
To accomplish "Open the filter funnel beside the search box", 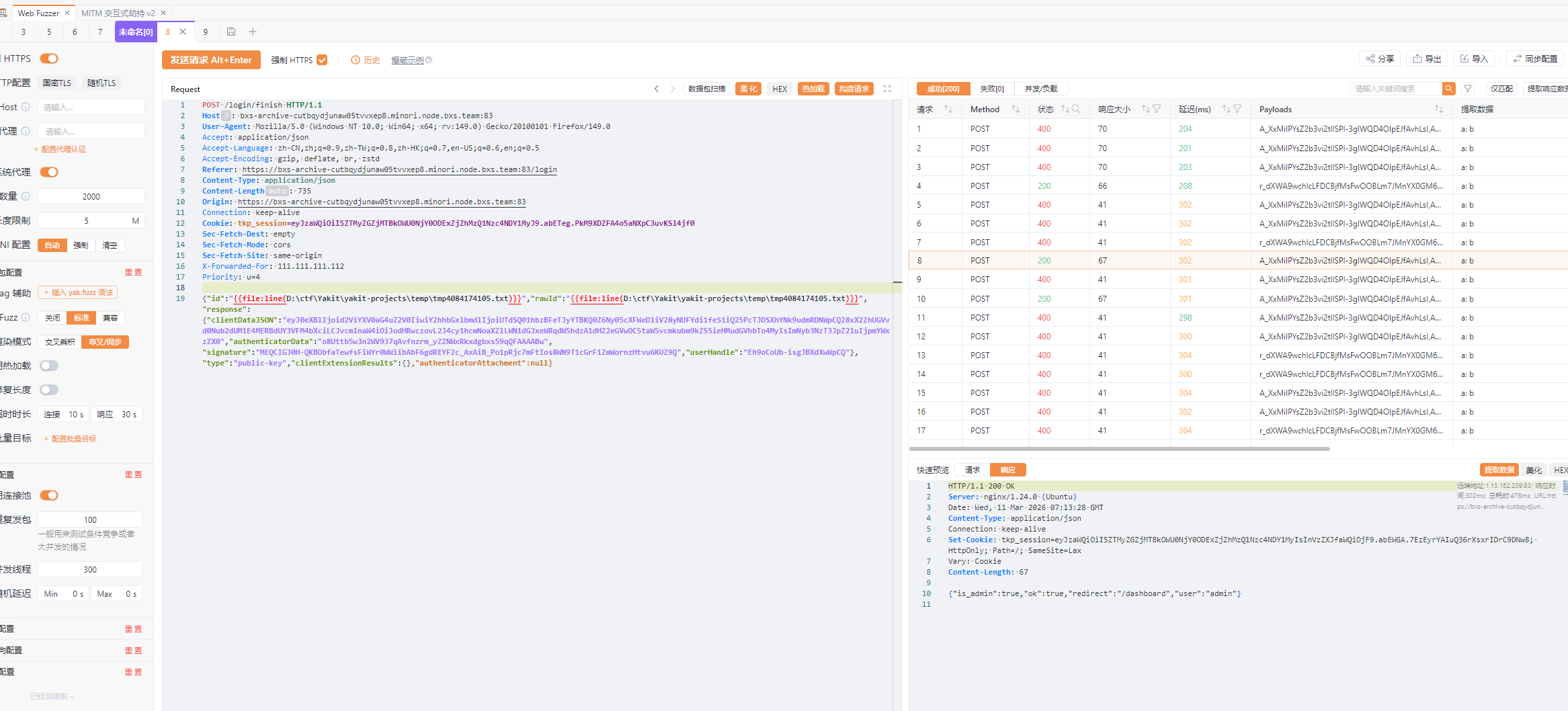I will [x=1468, y=89].
